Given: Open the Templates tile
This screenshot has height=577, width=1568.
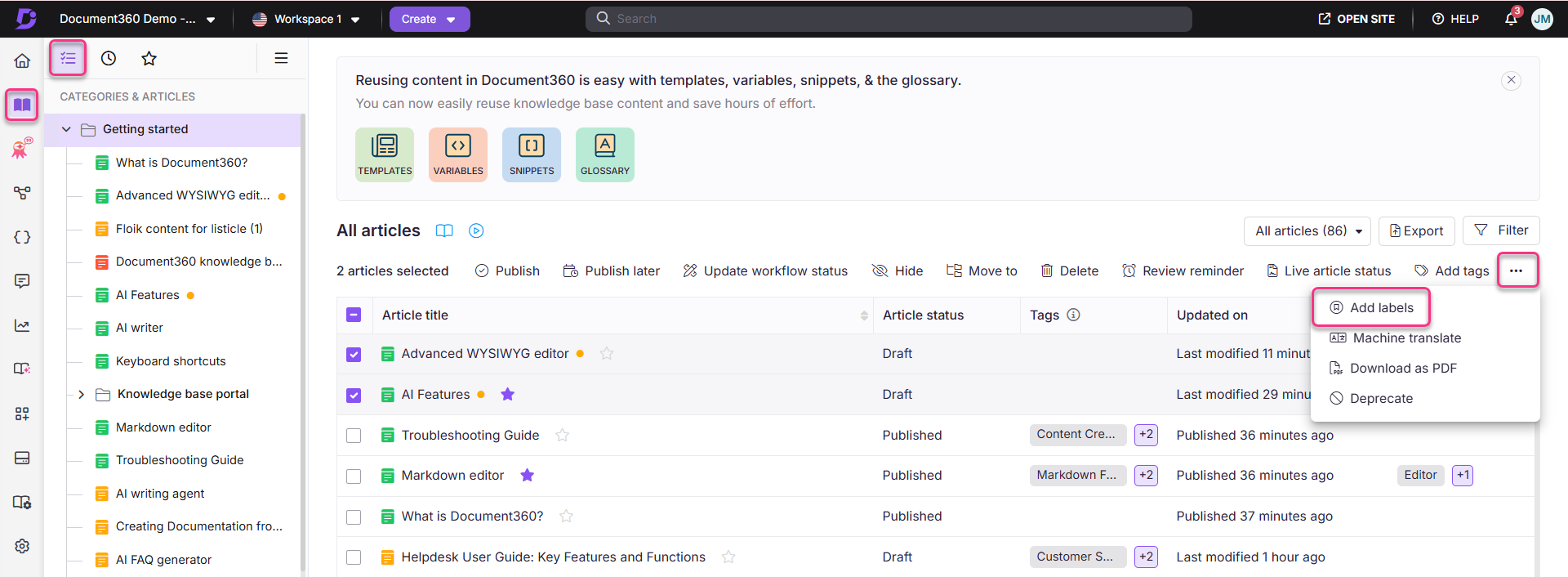Looking at the screenshot, I should pyautogui.click(x=385, y=154).
